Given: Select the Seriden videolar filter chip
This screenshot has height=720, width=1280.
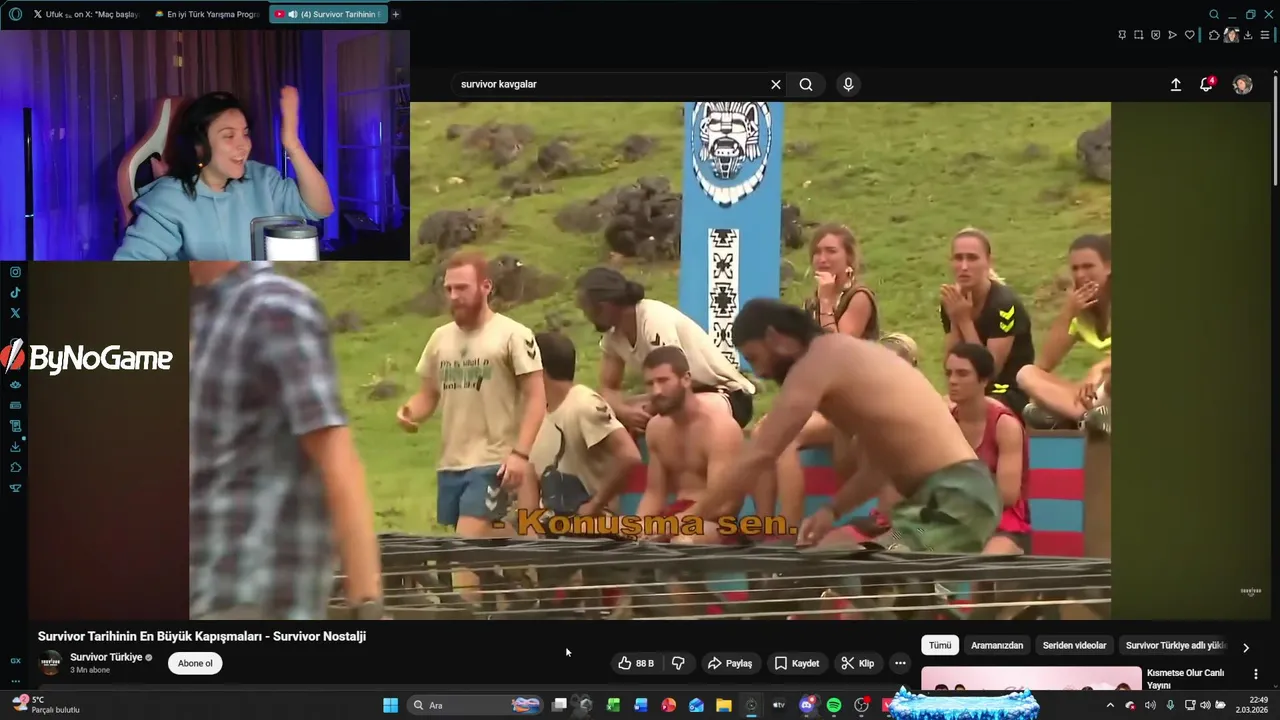Looking at the screenshot, I should pyautogui.click(x=1074, y=645).
